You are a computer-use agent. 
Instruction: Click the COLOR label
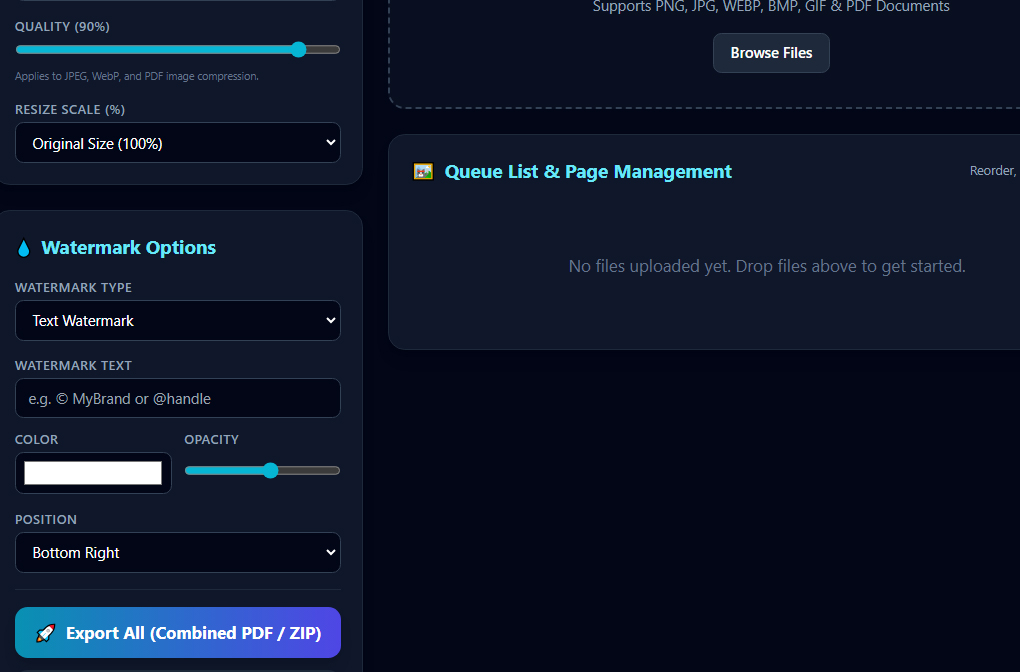point(36,440)
